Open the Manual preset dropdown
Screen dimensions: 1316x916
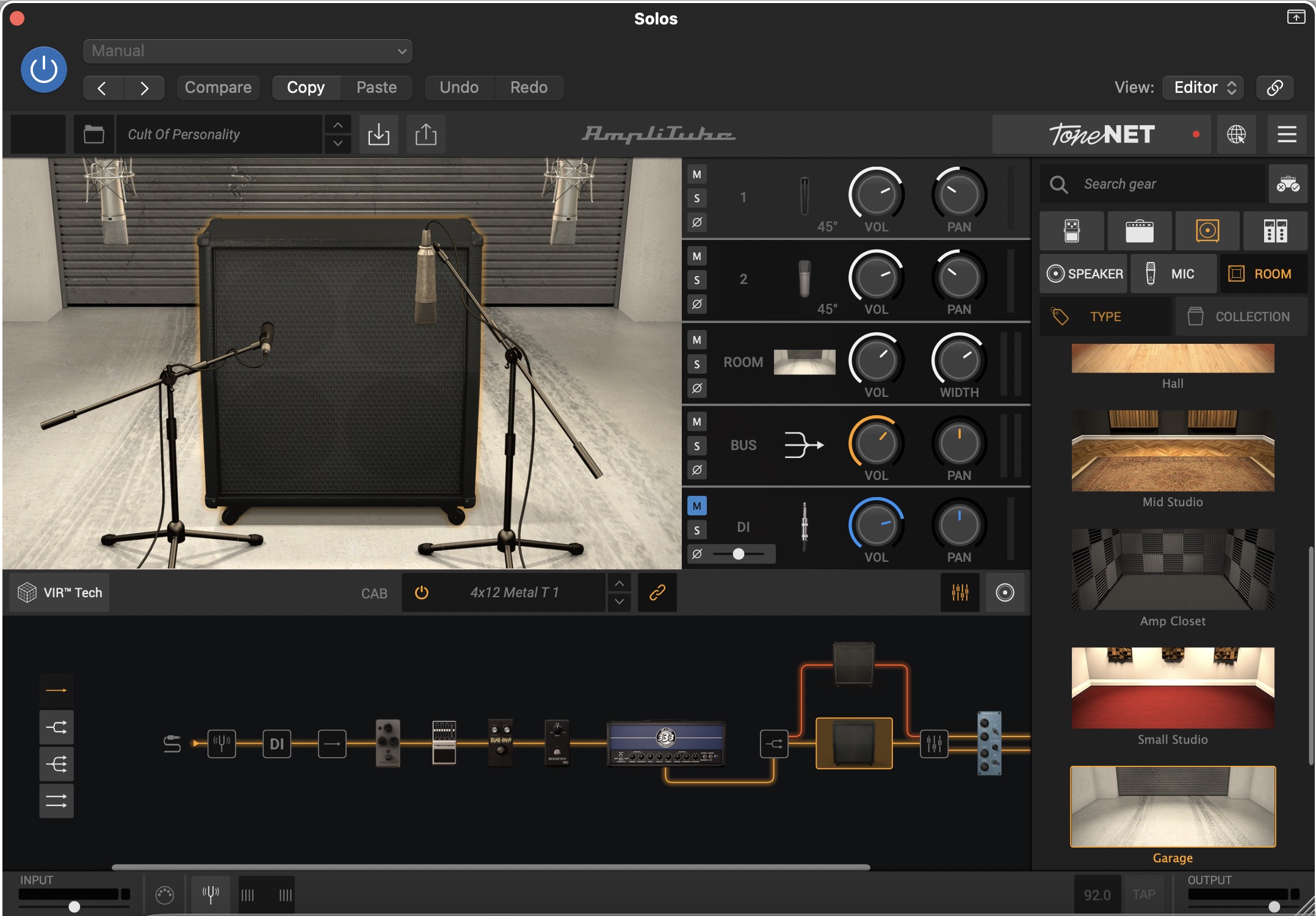click(x=247, y=51)
